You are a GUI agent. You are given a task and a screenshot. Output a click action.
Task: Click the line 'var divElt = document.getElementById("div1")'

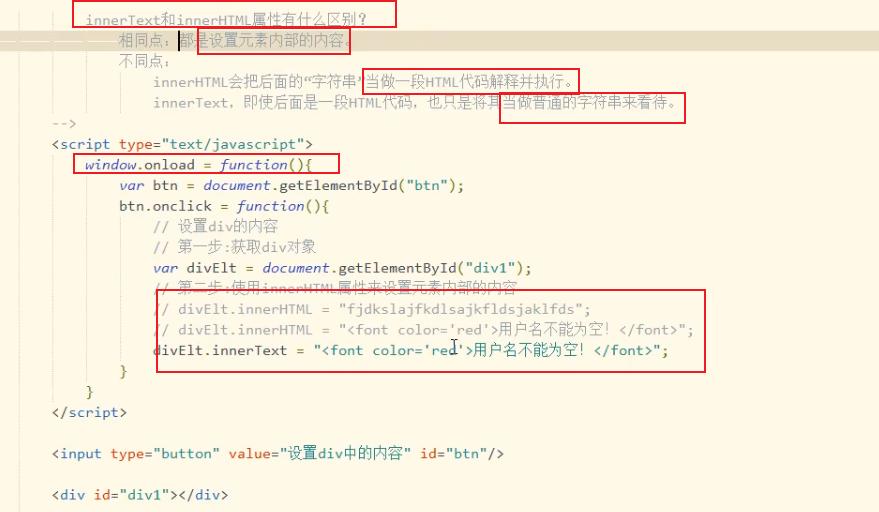pos(342,268)
